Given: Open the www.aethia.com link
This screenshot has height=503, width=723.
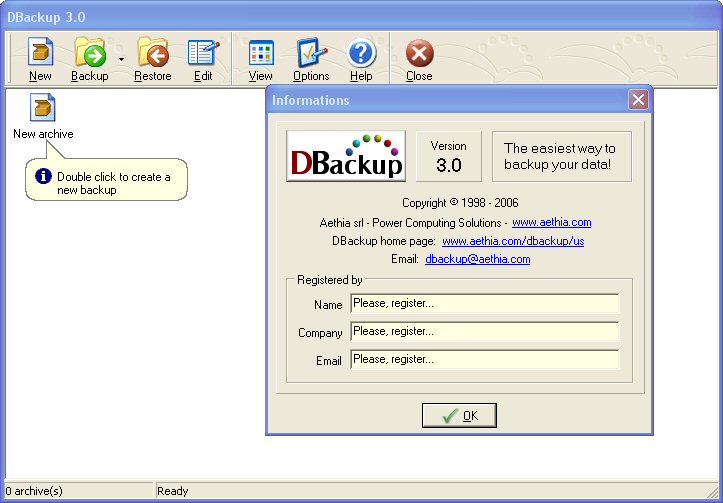Looking at the screenshot, I should pos(551,222).
